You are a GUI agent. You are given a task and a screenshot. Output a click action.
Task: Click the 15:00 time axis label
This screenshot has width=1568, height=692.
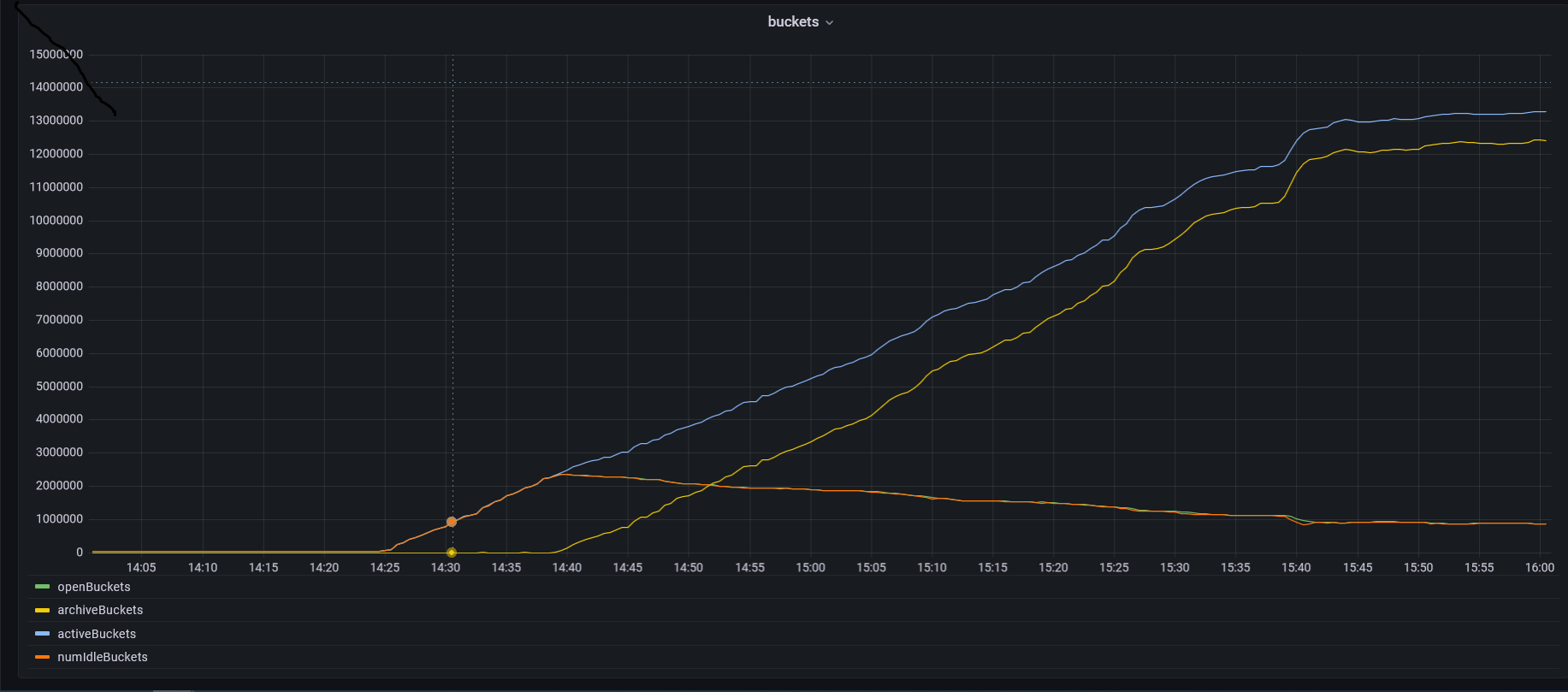[810, 568]
